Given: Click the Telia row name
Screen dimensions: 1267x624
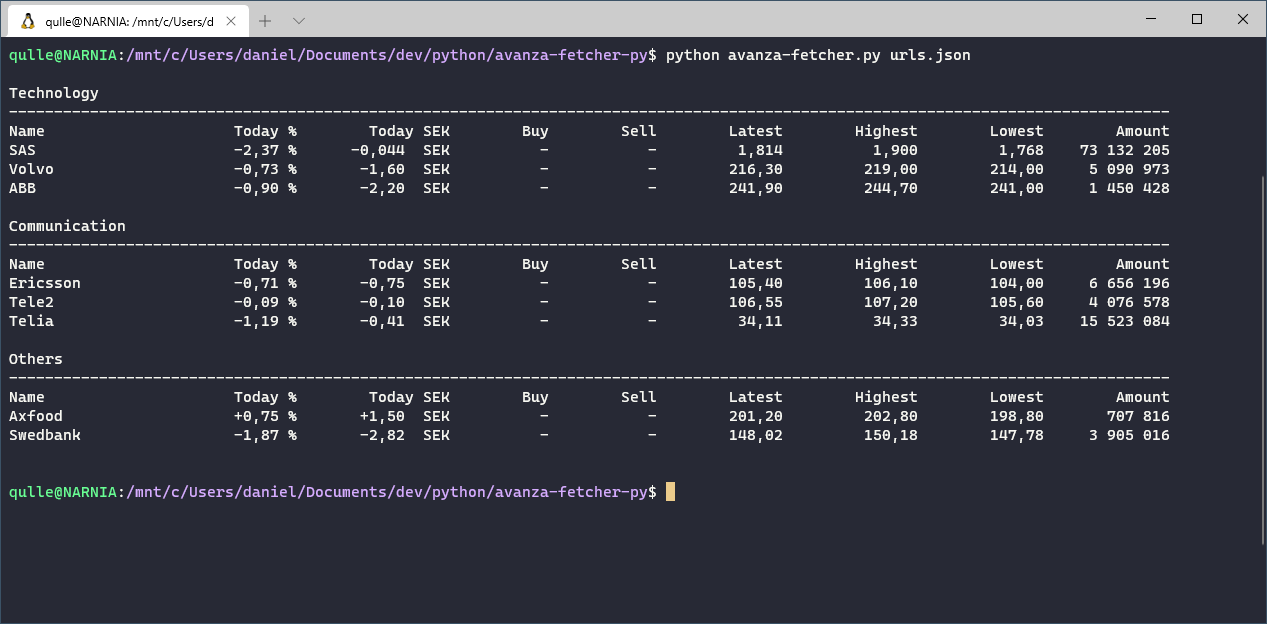Looking at the screenshot, I should click(x=31, y=321).
